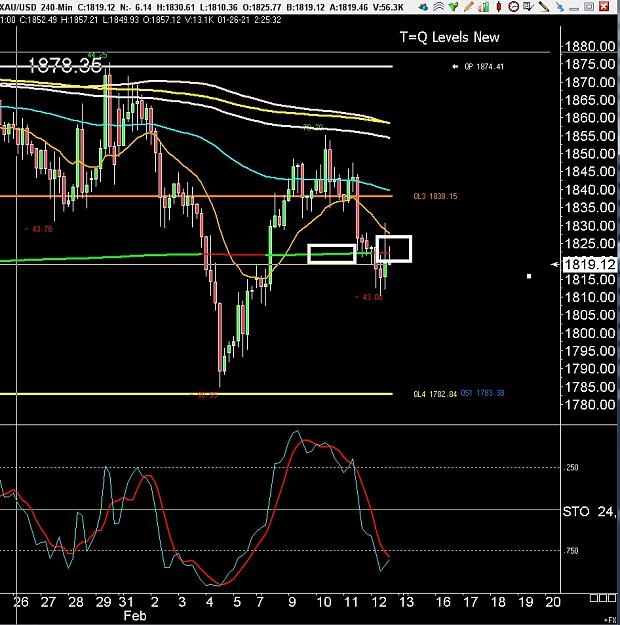Click the checklist with checkmark icon
Screen dimensions: 620x625
click(528, 6)
